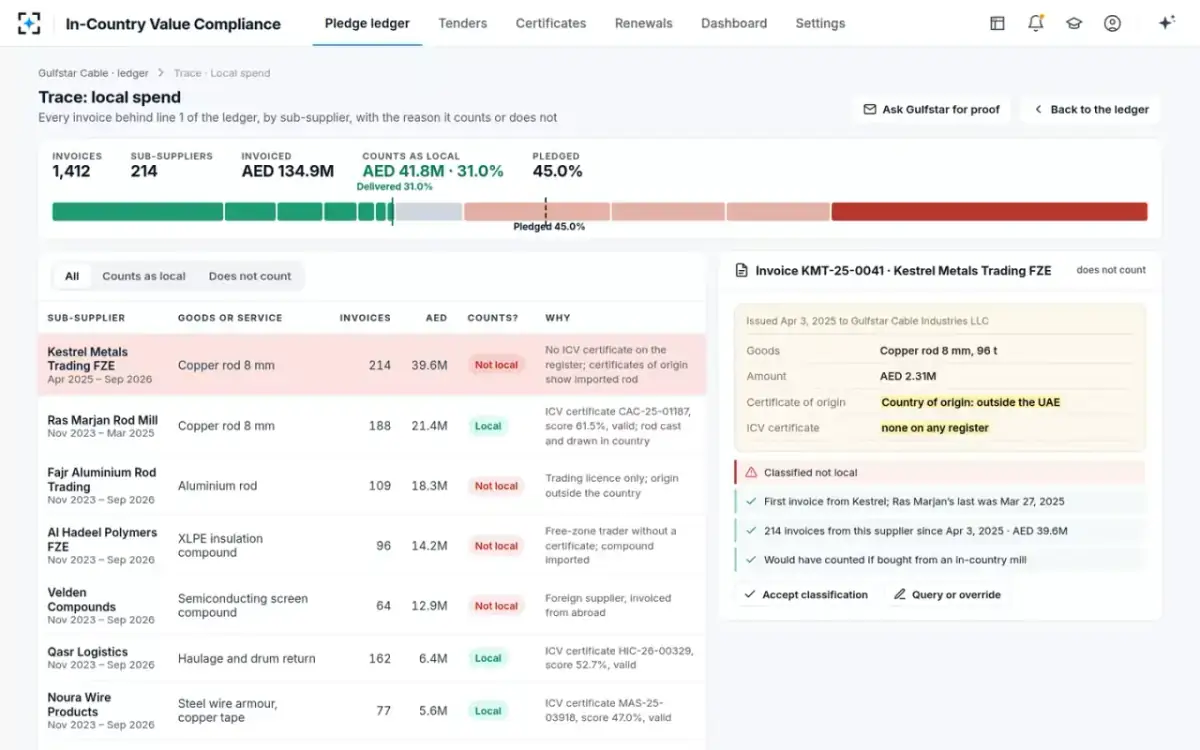The height and width of the screenshot is (750, 1200).
Task: Open Gulfstar Cable · ledger breadcrumb
Action: (x=93, y=73)
